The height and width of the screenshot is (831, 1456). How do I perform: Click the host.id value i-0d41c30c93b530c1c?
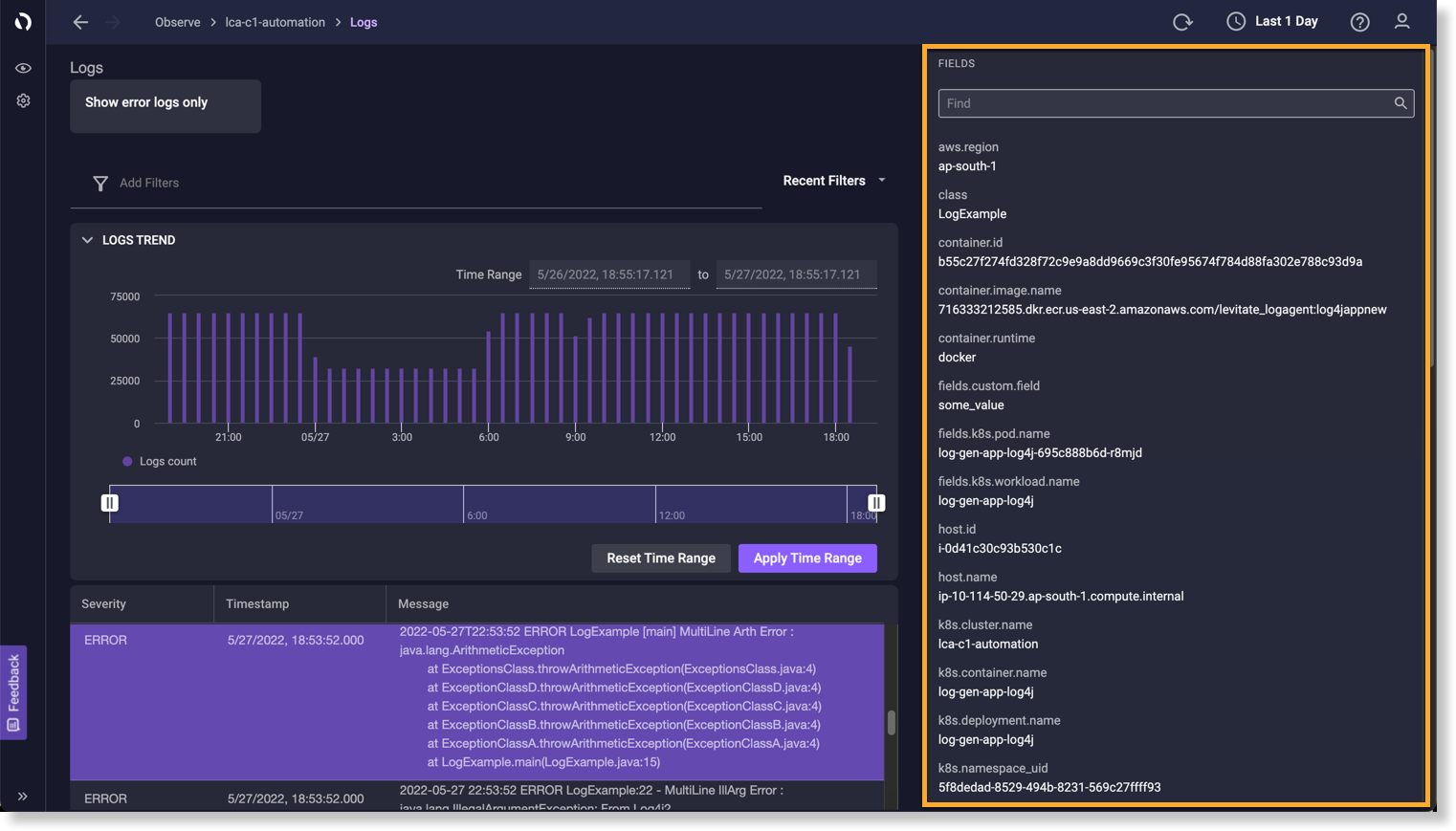click(1000, 549)
